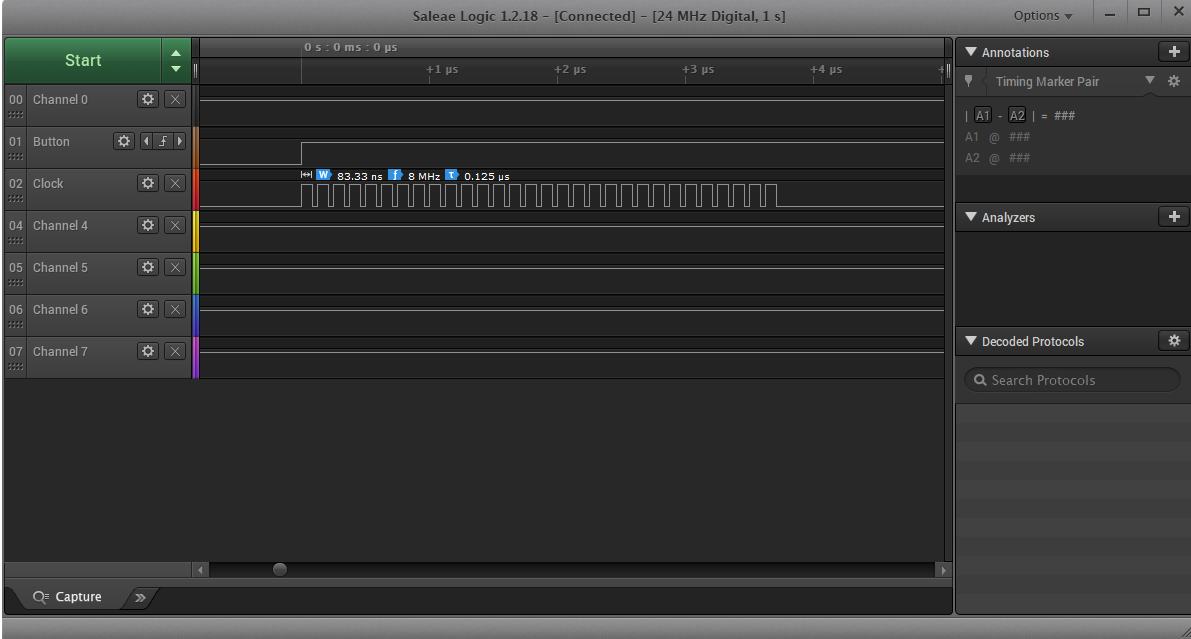Image resolution: width=1191 pixels, height=639 pixels.
Task: Open settings gear for Channel 0
Action: (x=148, y=99)
